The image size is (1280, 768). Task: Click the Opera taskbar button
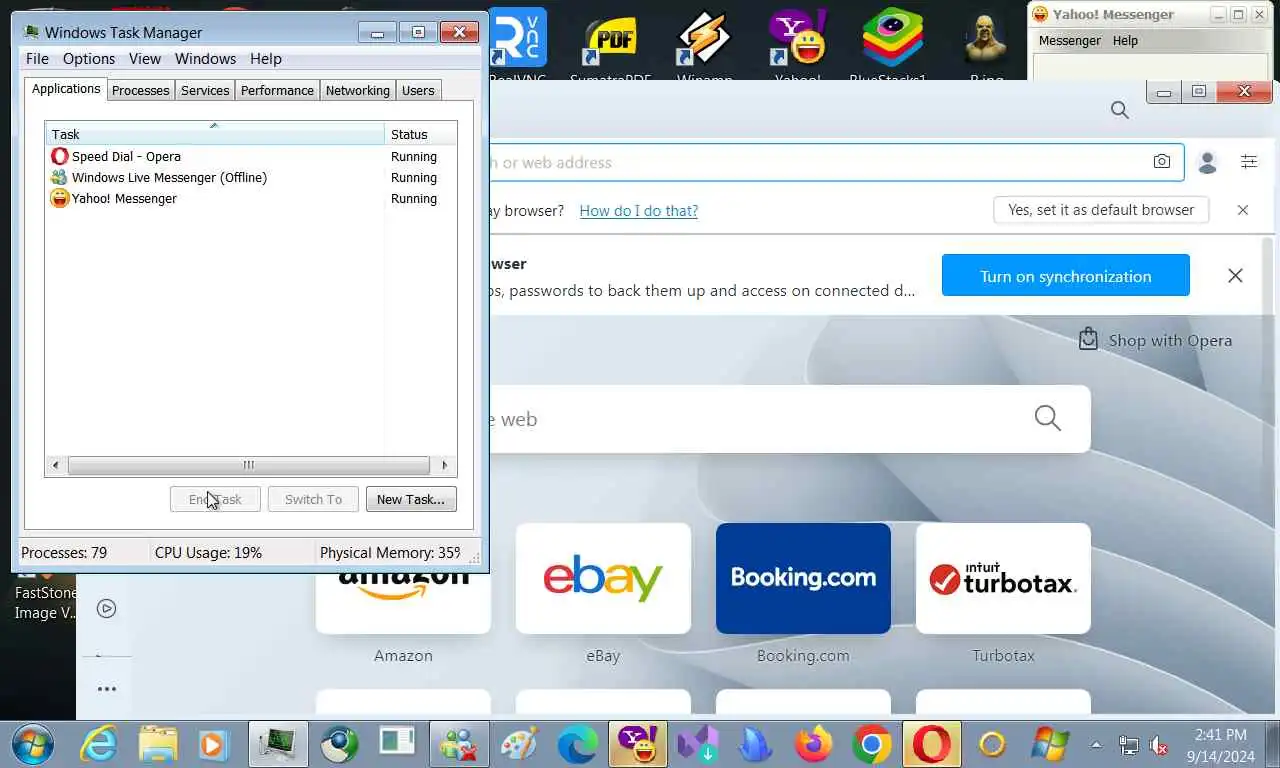pos(931,744)
